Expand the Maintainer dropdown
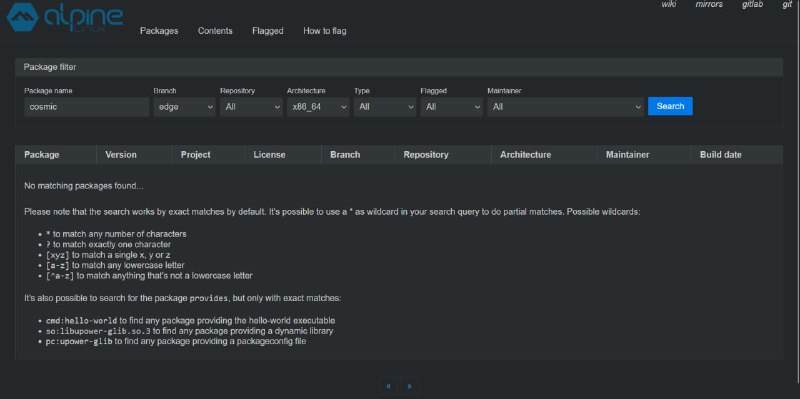800x399 pixels. [565, 107]
